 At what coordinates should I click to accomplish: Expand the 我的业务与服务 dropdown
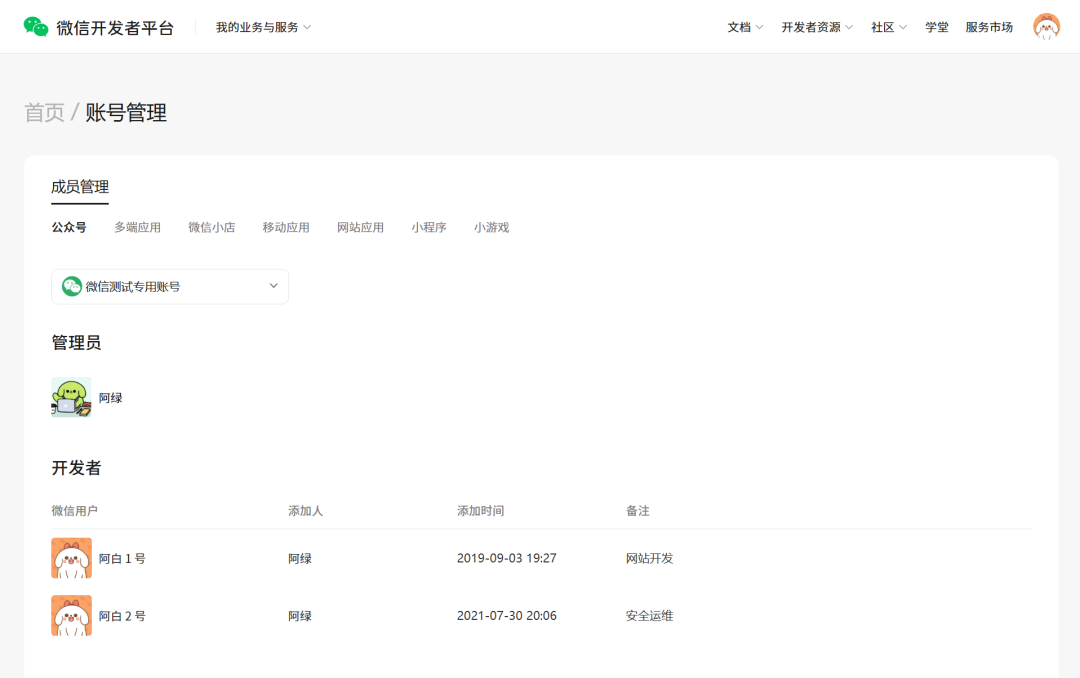tap(264, 28)
